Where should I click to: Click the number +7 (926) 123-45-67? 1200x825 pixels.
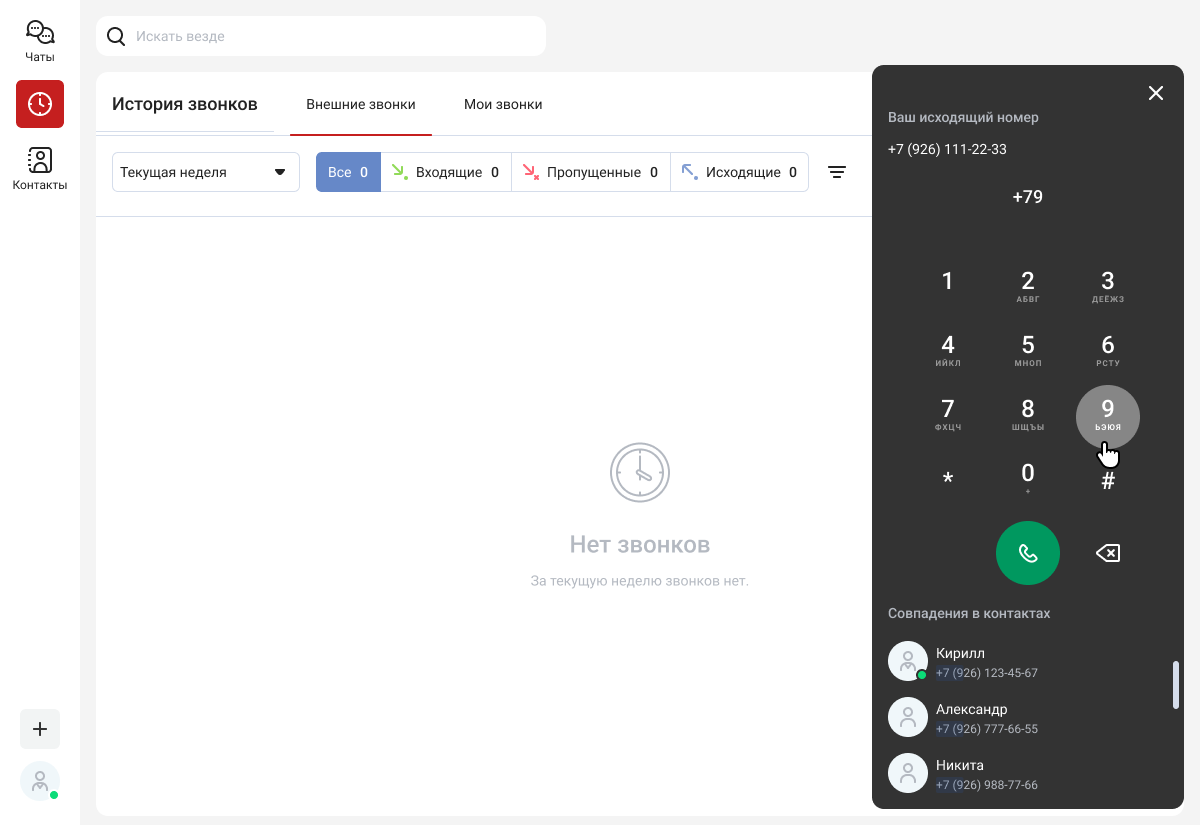click(987, 673)
